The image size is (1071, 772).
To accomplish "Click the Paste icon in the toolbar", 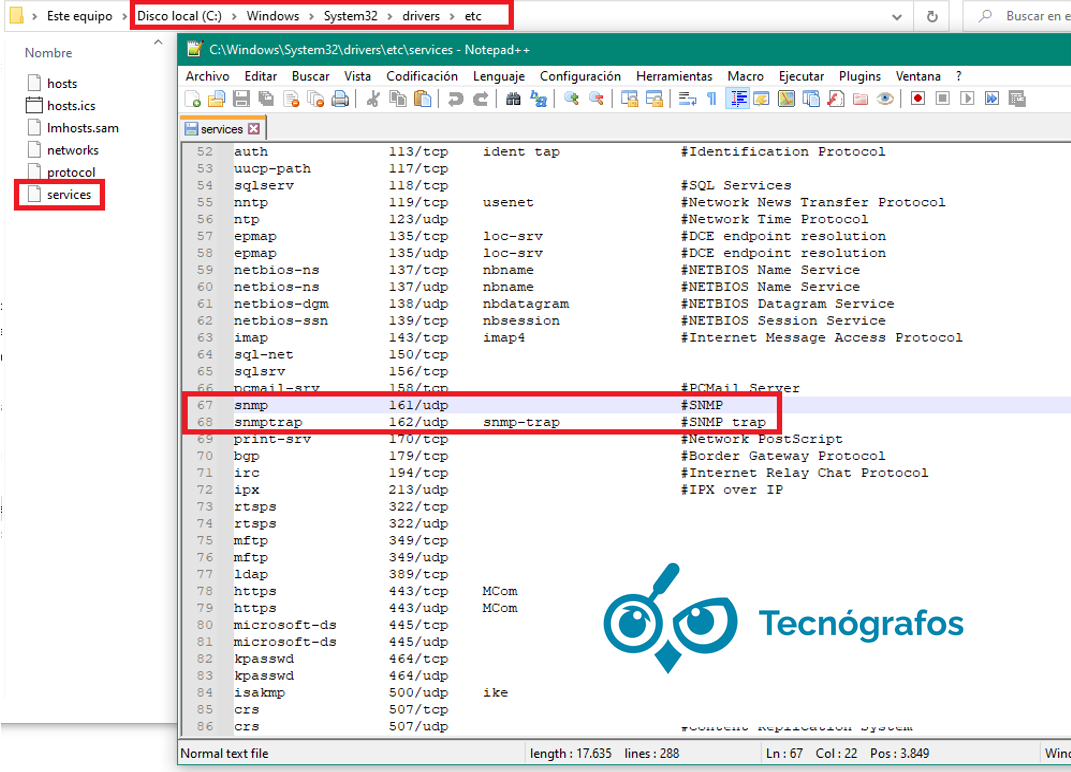I will pyautogui.click(x=422, y=98).
